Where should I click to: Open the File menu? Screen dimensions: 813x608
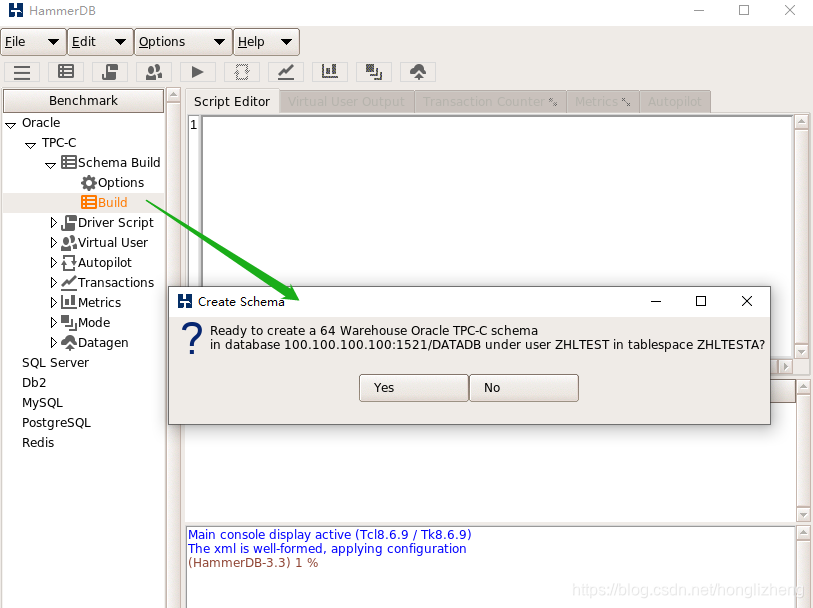(x=34, y=42)
